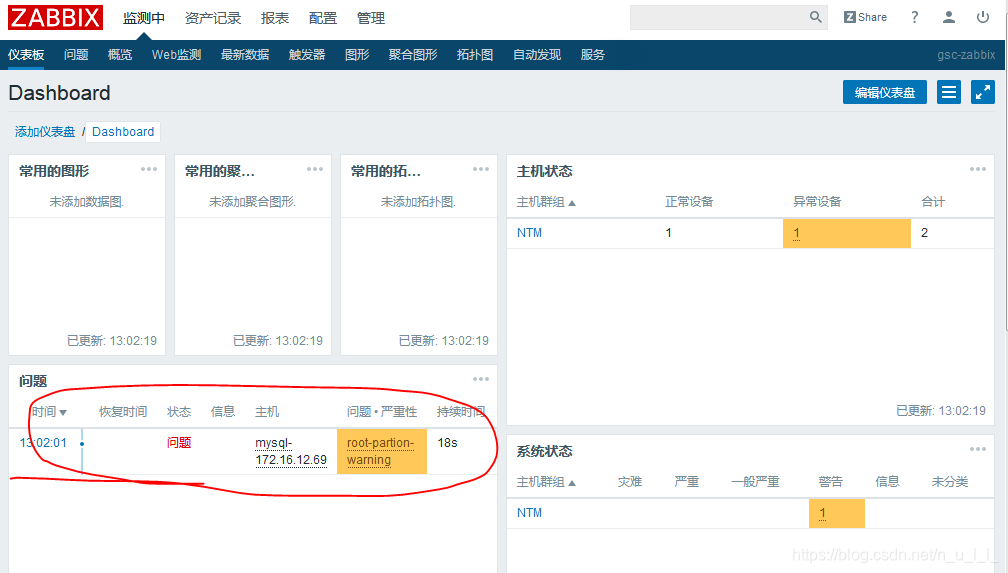
Task: Click the 正常设备 value 1 for NTM
Action: point(669,233)
